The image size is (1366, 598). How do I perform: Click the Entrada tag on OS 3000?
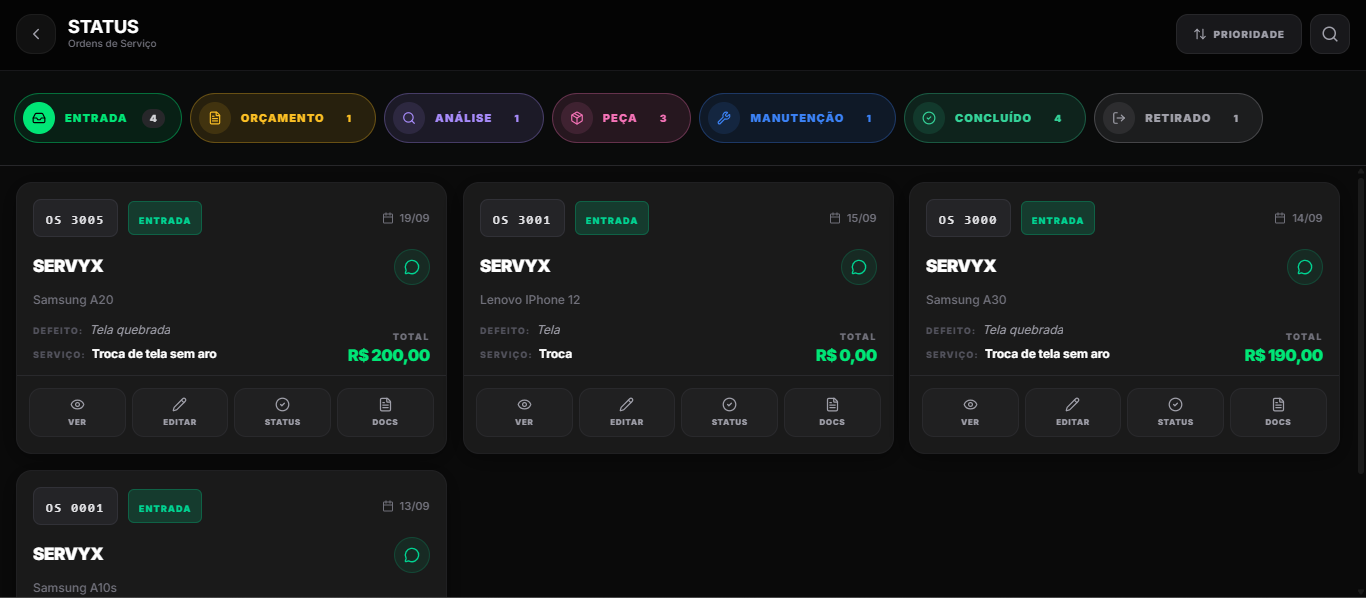point(1058,218)
